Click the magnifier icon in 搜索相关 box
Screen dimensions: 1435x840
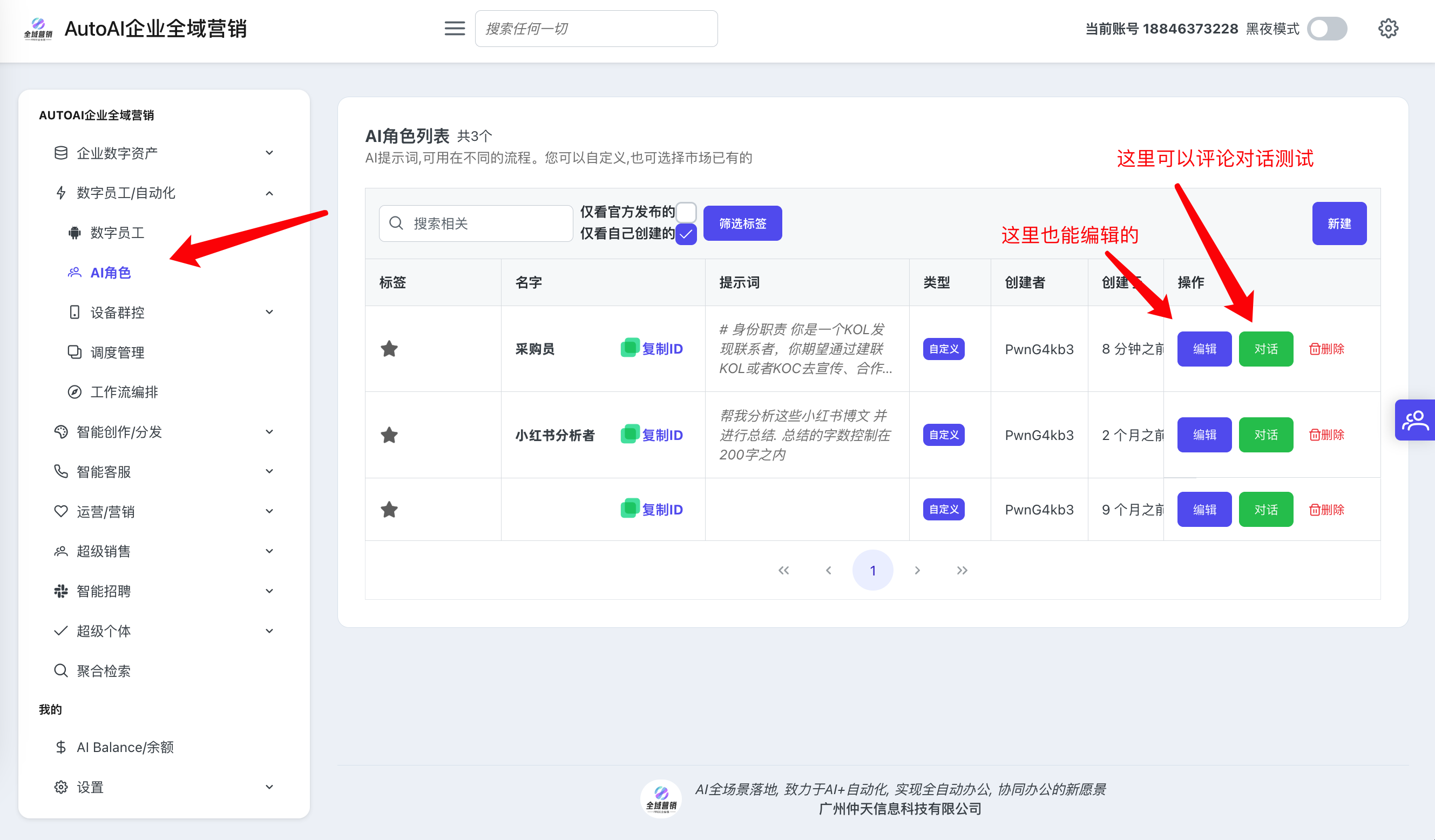(396, 223)
